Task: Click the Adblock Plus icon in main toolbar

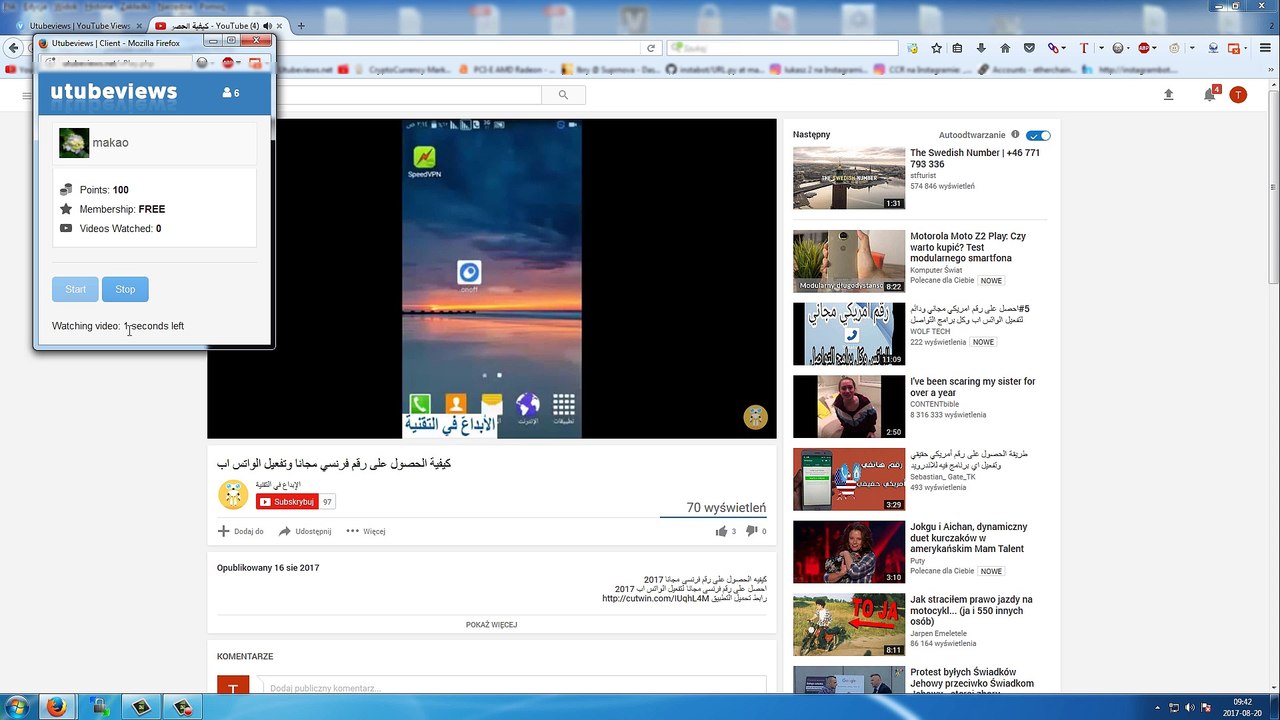Action: (x=1144, y=48)
